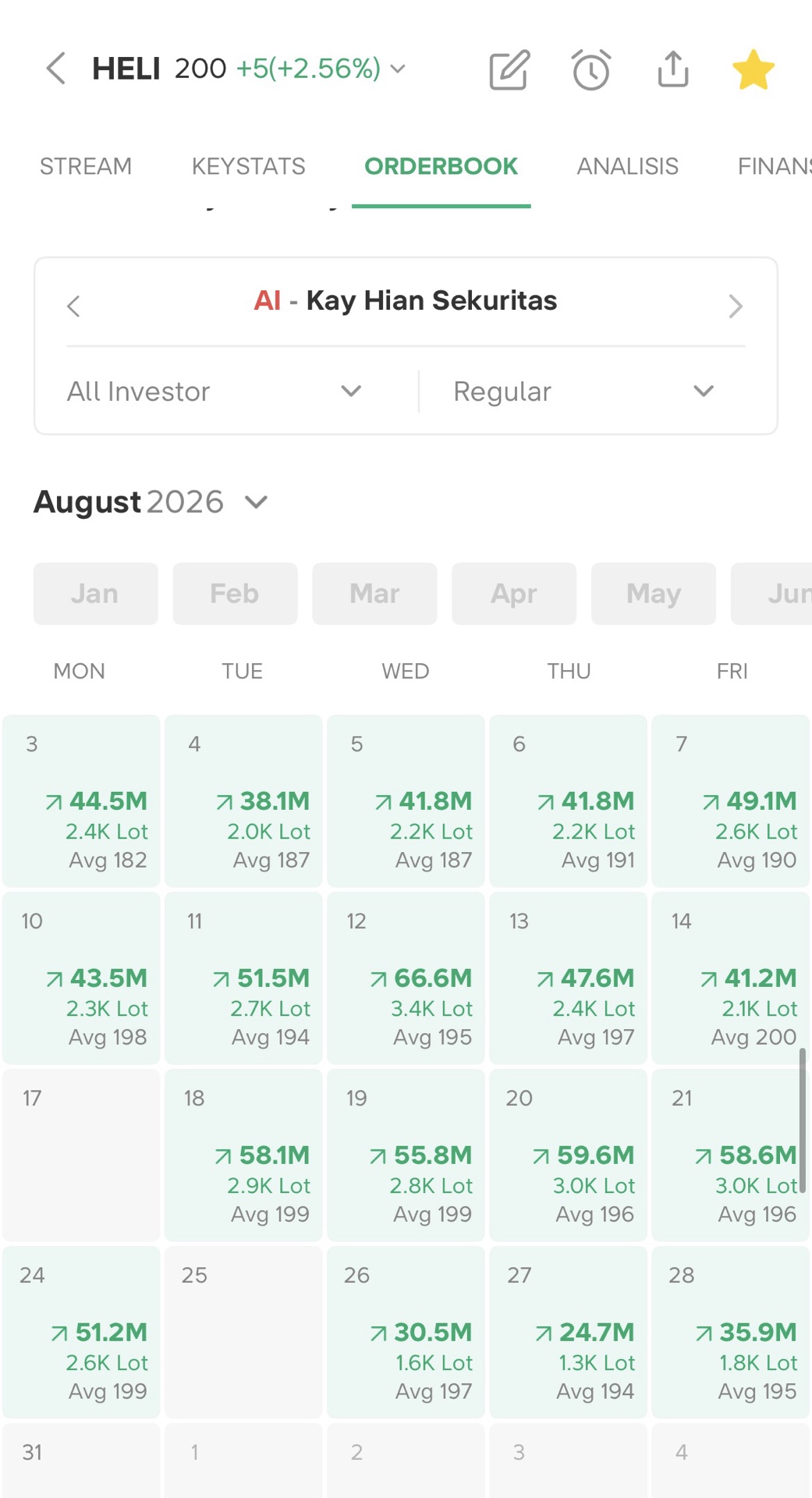The width and height of the screenshot is (812, 1498).
Task: Open August 28 cell with 35.9M
Action: pyautogui.click(x=730, y=1332)
